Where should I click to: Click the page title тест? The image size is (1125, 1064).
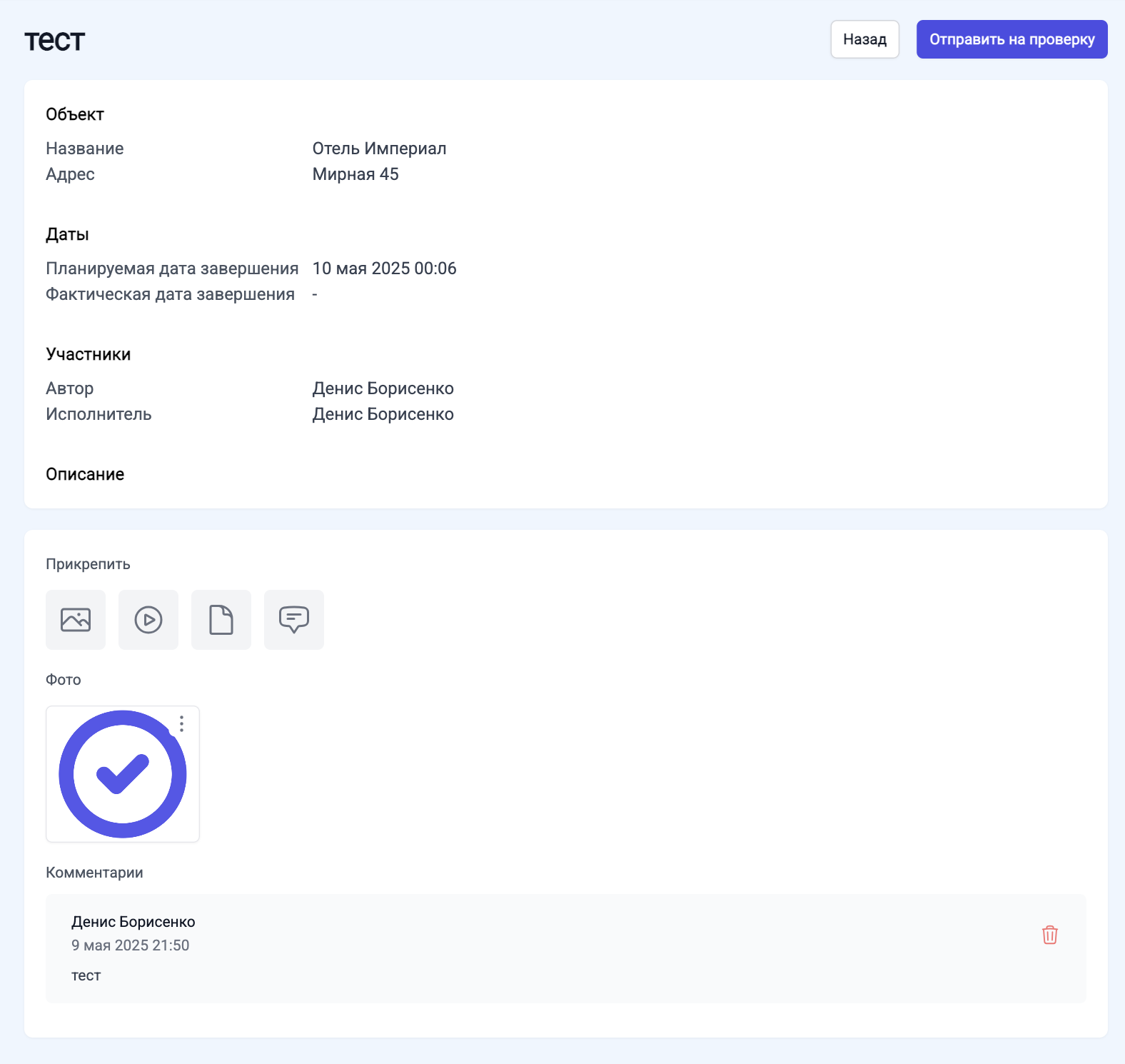(x=55, y=41)
